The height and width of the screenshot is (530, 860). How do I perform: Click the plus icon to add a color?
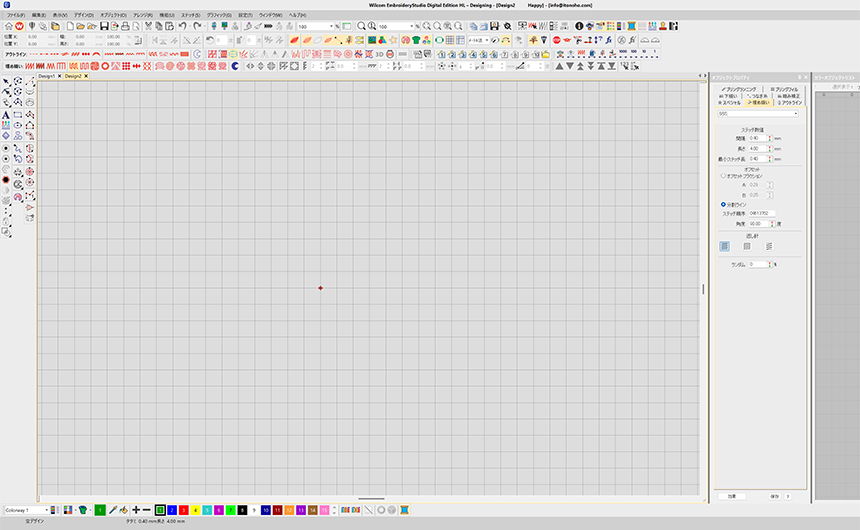click(x=135, y=510)
